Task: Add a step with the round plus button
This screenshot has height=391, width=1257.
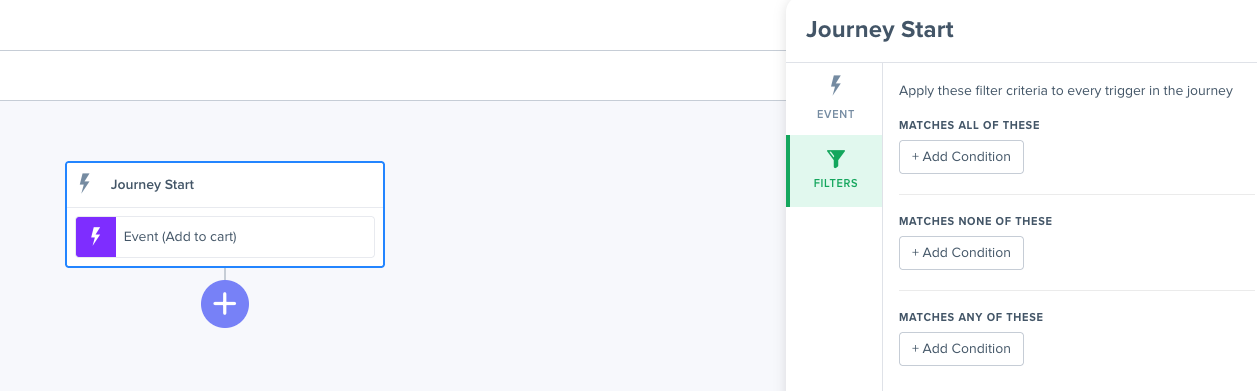Action: tap(225, 304)
